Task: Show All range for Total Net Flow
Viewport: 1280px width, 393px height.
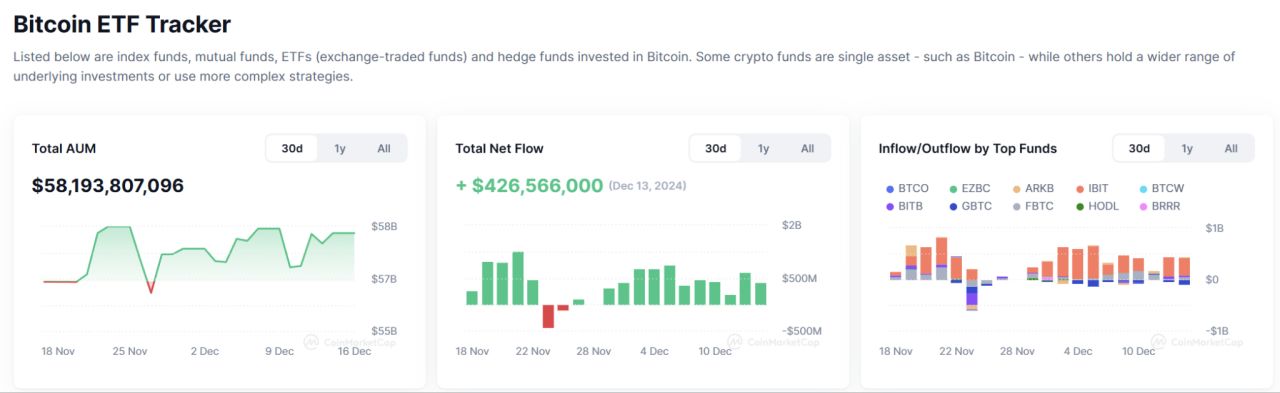Action: click(x=808, y=149)
